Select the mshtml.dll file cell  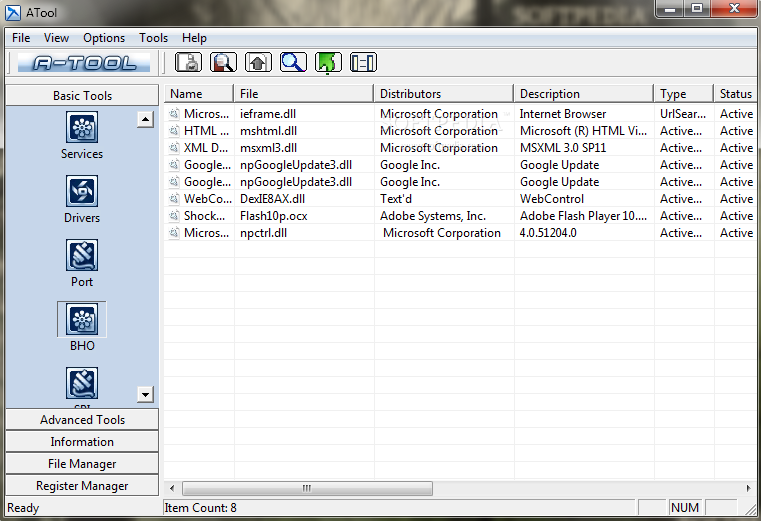[268, 131]
